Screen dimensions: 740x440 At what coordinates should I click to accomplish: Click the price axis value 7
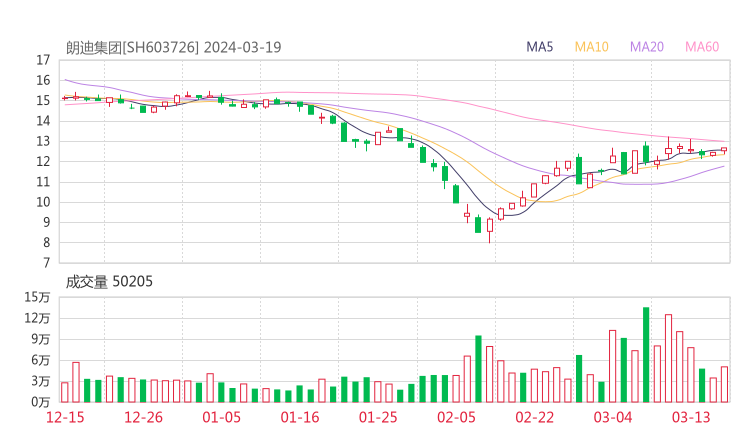(46, 263)
